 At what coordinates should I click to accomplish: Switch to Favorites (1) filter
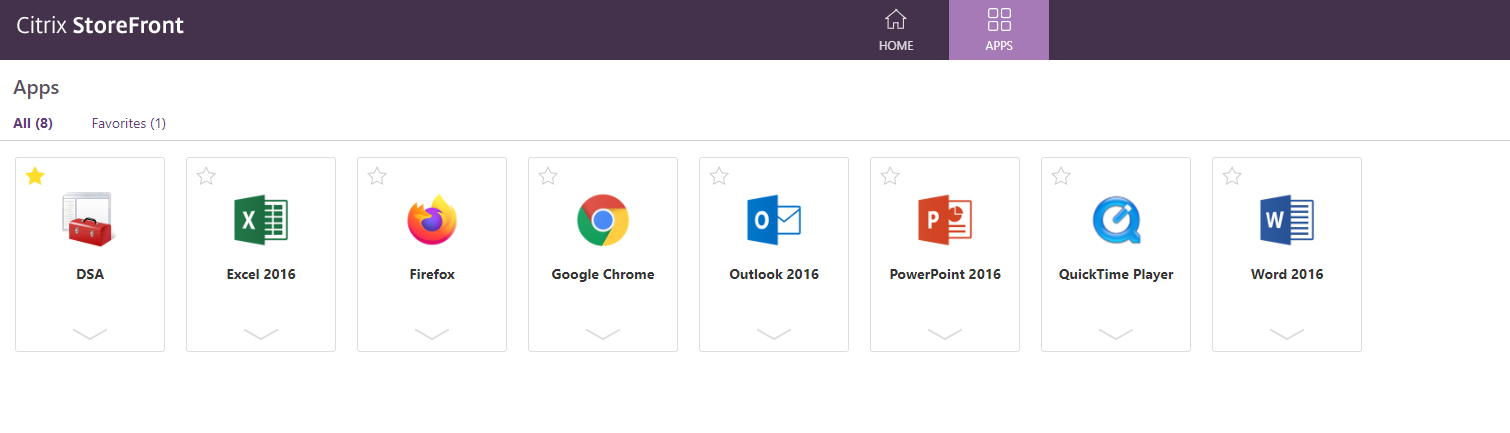point(129,123)
